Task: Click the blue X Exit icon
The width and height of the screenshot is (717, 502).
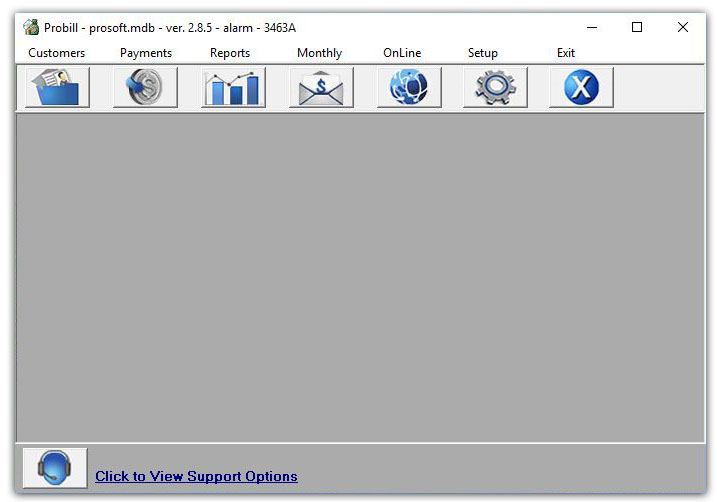Action: pyautogui.click(x=581, y=87)
